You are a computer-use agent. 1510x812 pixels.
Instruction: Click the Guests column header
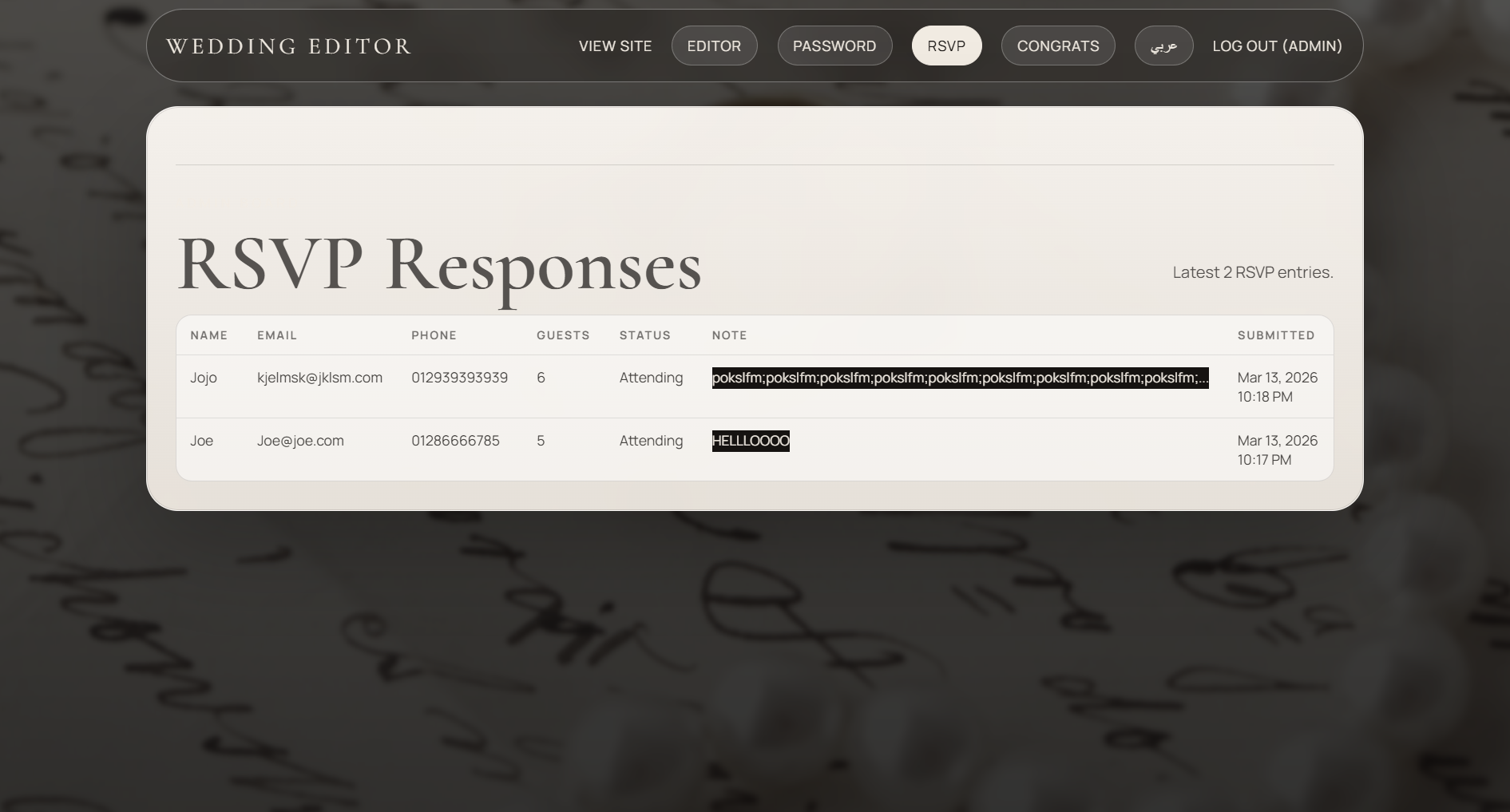click(x=563, y=335)
